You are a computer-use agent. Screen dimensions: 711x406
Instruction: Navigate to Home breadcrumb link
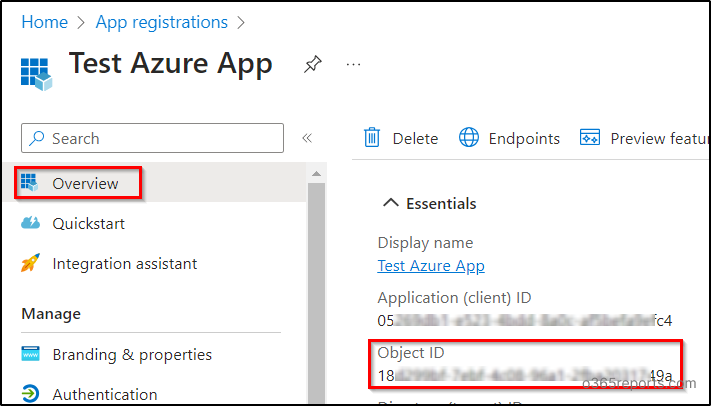[x=44, y=22]
